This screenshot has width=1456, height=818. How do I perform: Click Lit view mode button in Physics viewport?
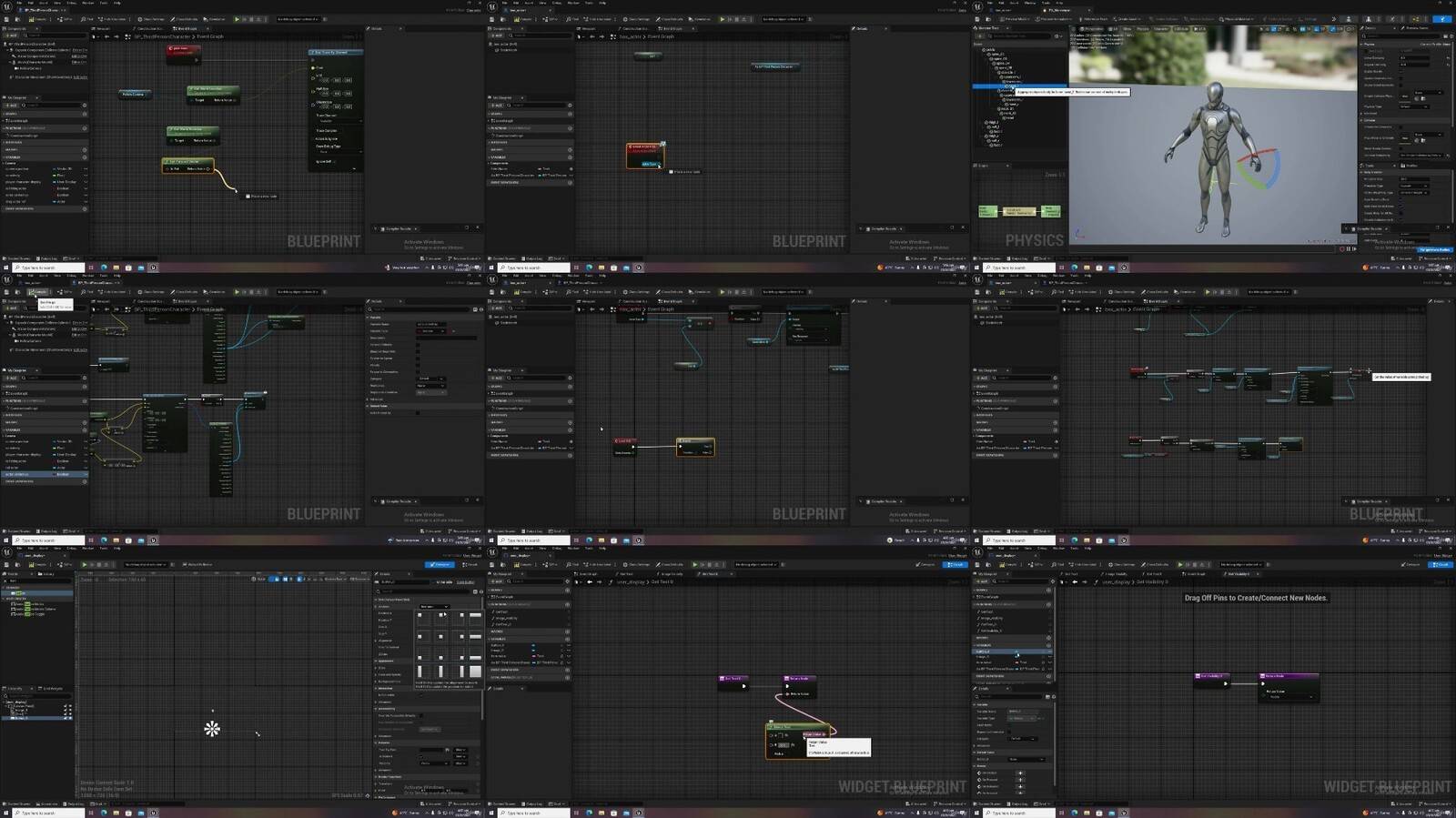click(1115, 29)
